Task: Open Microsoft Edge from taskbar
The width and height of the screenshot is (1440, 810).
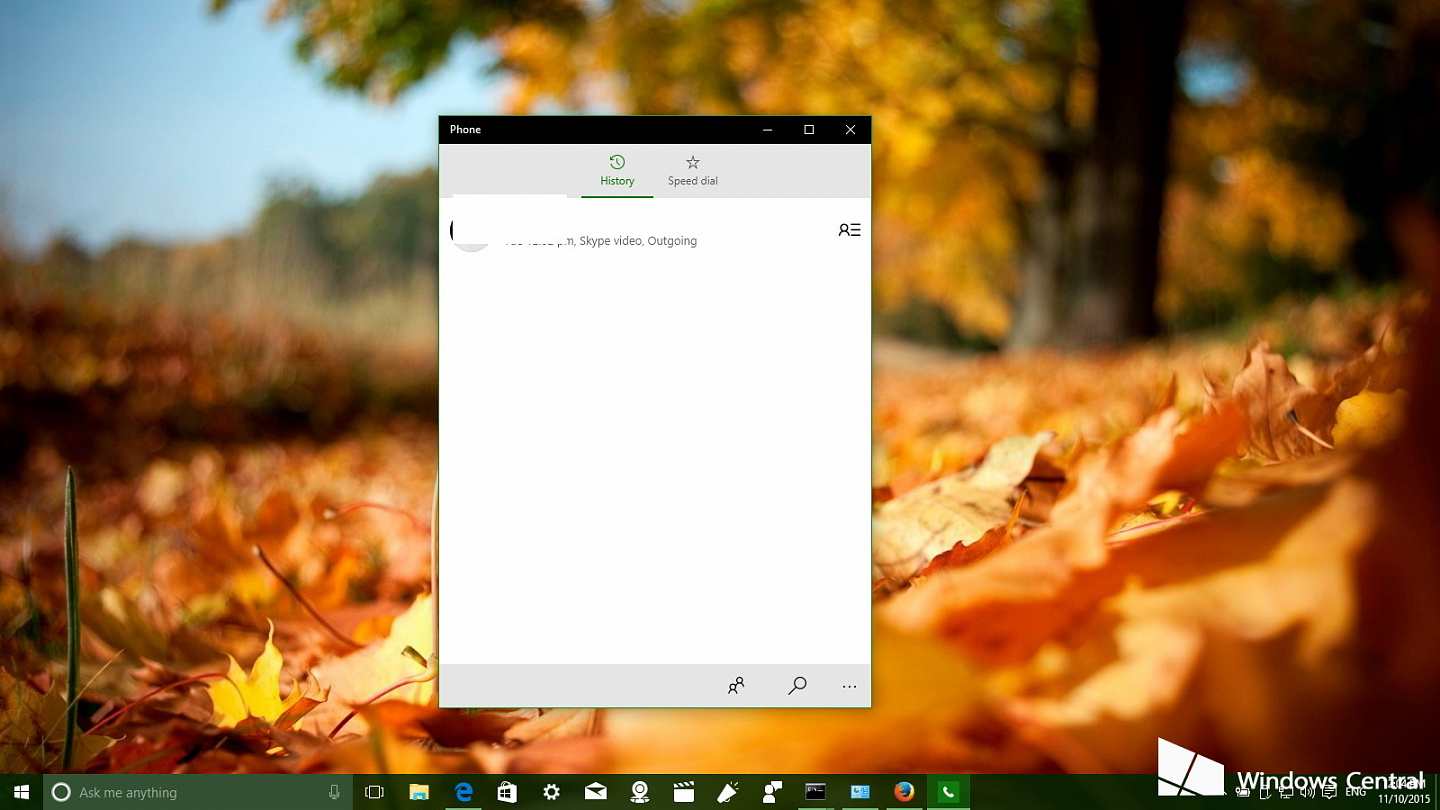Action: pos(464,792)
